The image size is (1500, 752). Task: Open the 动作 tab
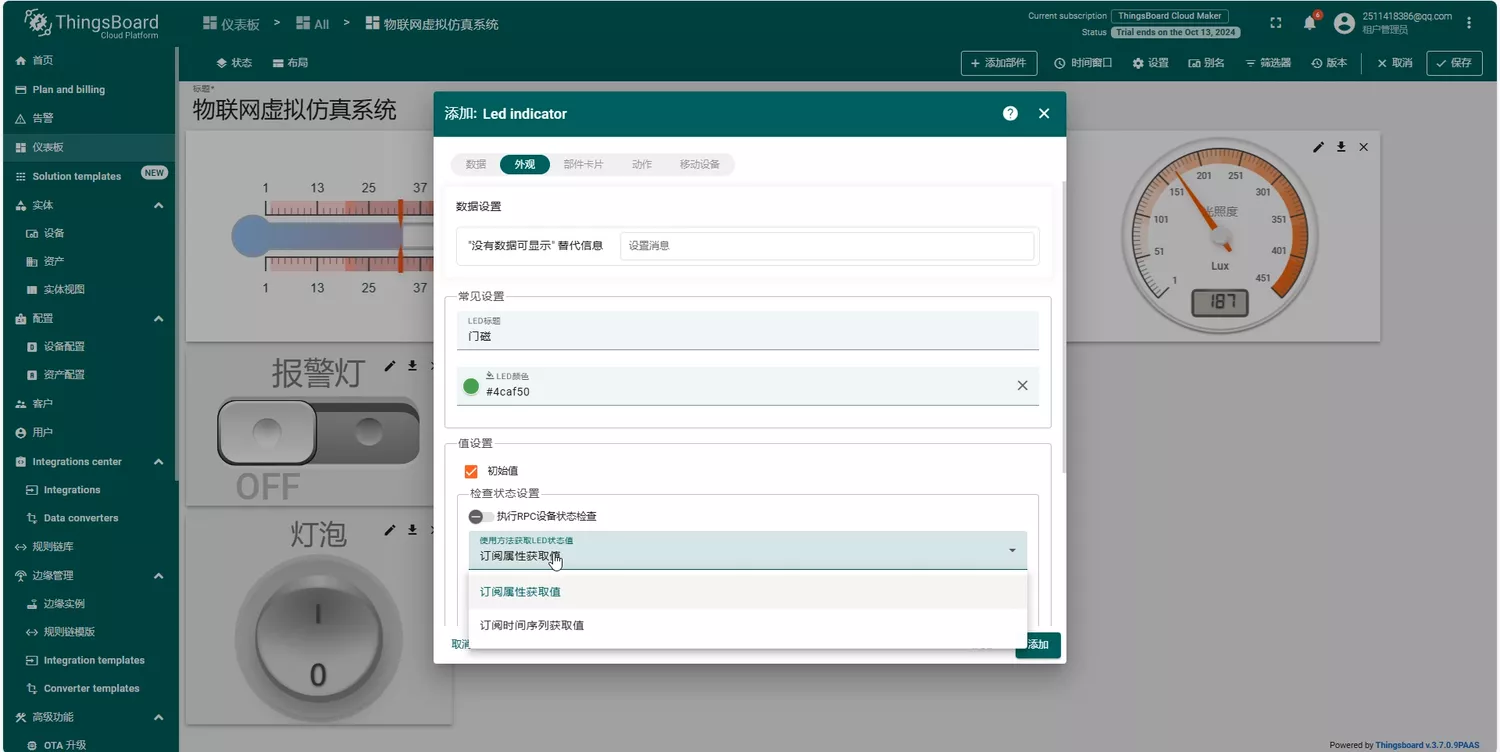[642, 164]
